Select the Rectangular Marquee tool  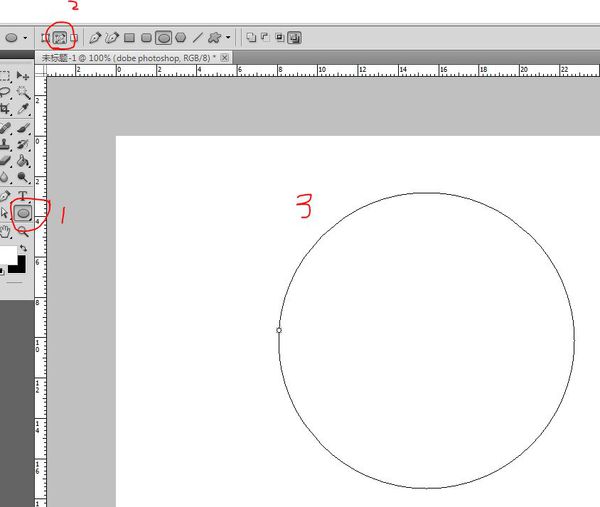tap(4, 76)
